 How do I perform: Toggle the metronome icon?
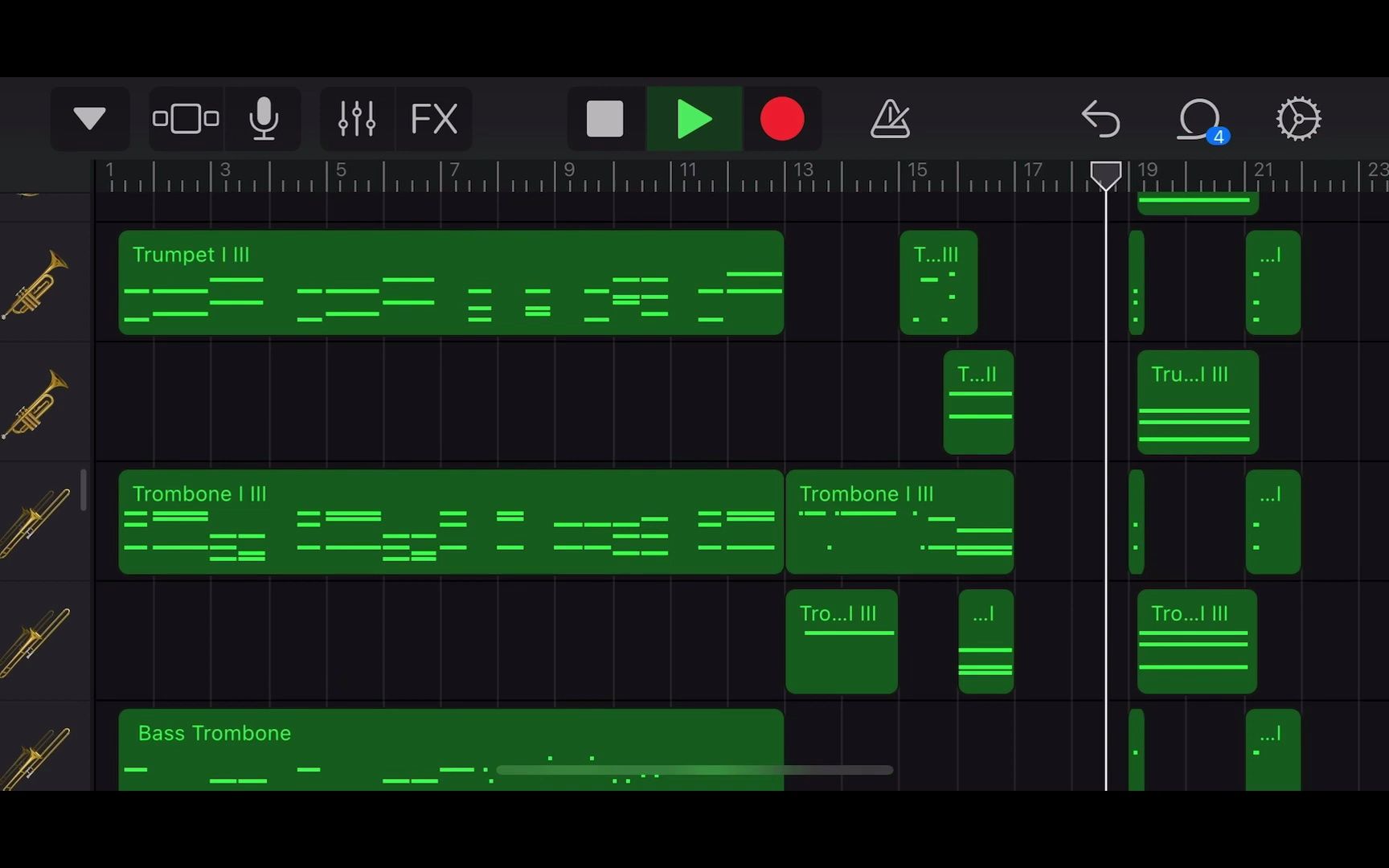pyautogui.click(x=890, y=119)
